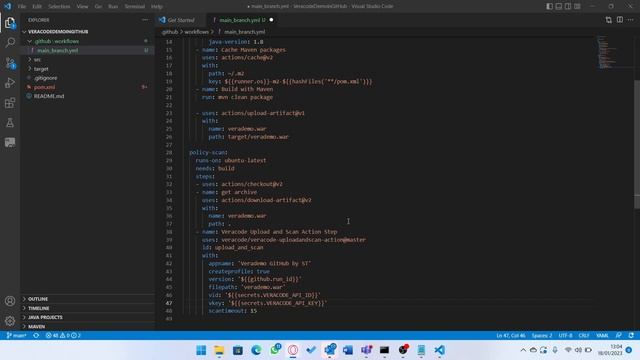Open the Testing flask icon
Viewport: 640px width, 360px height.
(x=10, y=122)
